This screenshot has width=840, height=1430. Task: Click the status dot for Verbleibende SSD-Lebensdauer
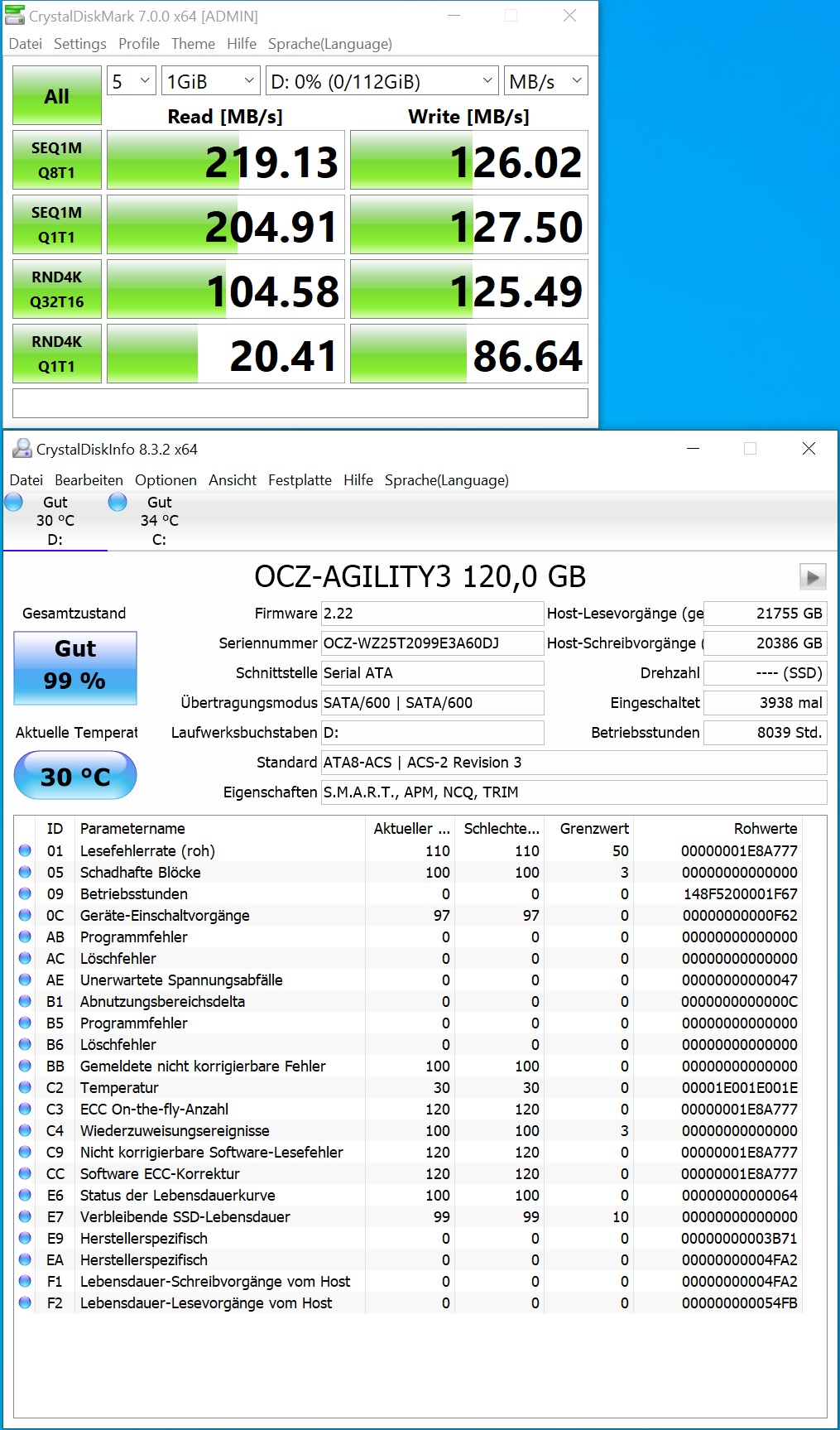(x=25, y=1216)
